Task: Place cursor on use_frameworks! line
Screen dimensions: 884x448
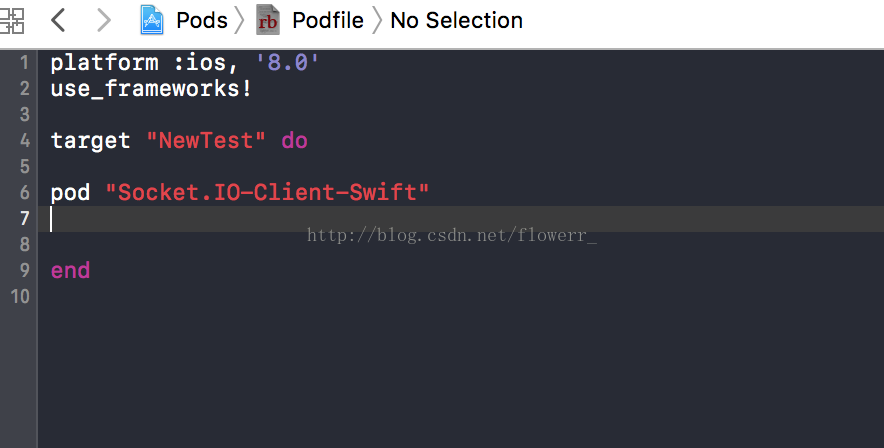Action: tap(151, 88)
